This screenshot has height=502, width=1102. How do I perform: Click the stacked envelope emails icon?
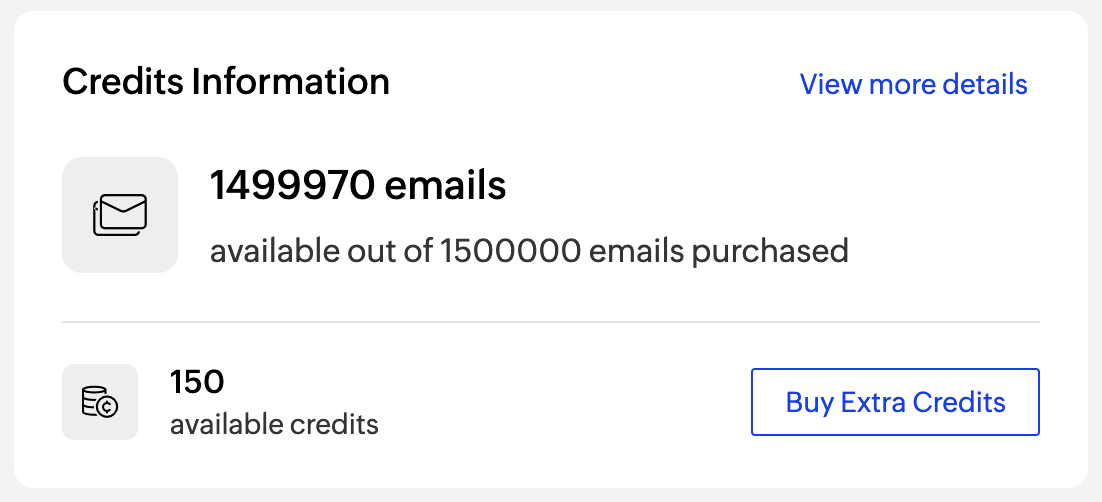[x=120, y=214]
